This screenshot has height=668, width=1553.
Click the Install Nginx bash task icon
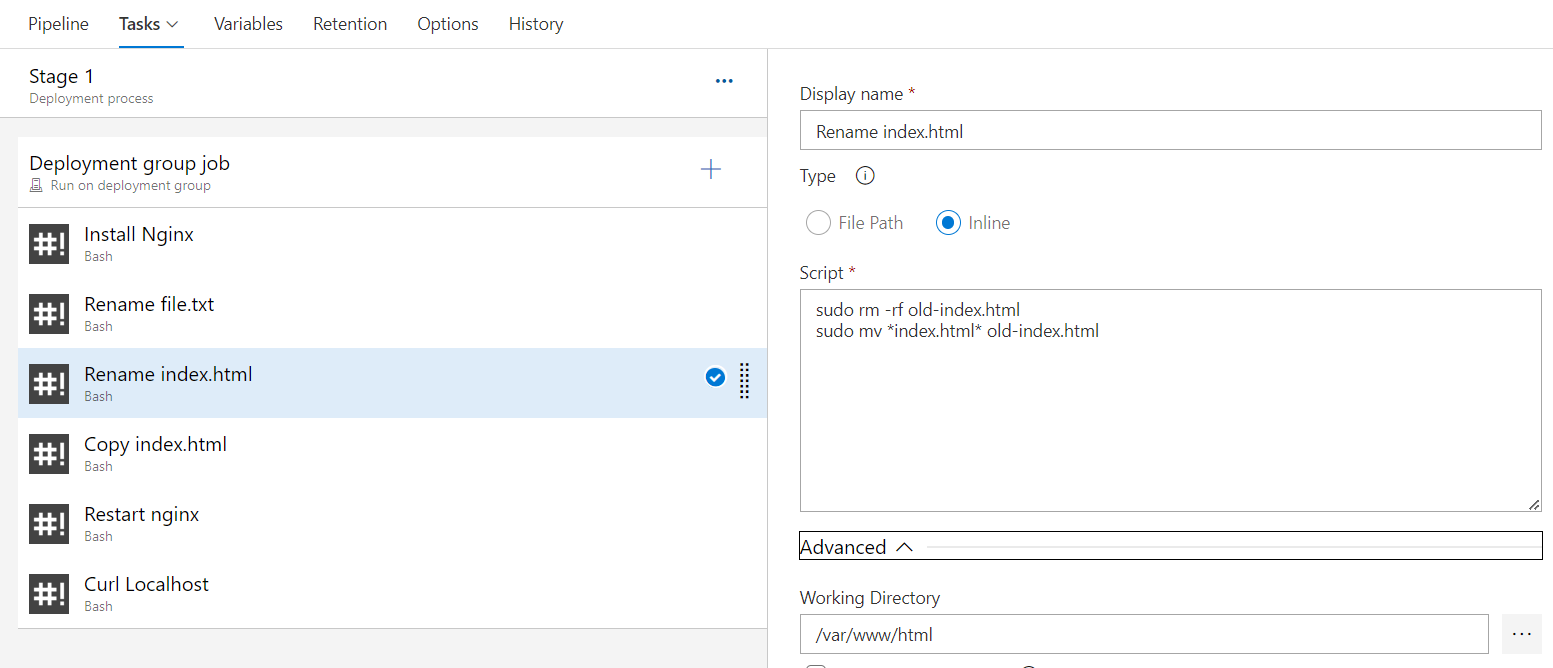pyautogui.click(x=49, y=244)
